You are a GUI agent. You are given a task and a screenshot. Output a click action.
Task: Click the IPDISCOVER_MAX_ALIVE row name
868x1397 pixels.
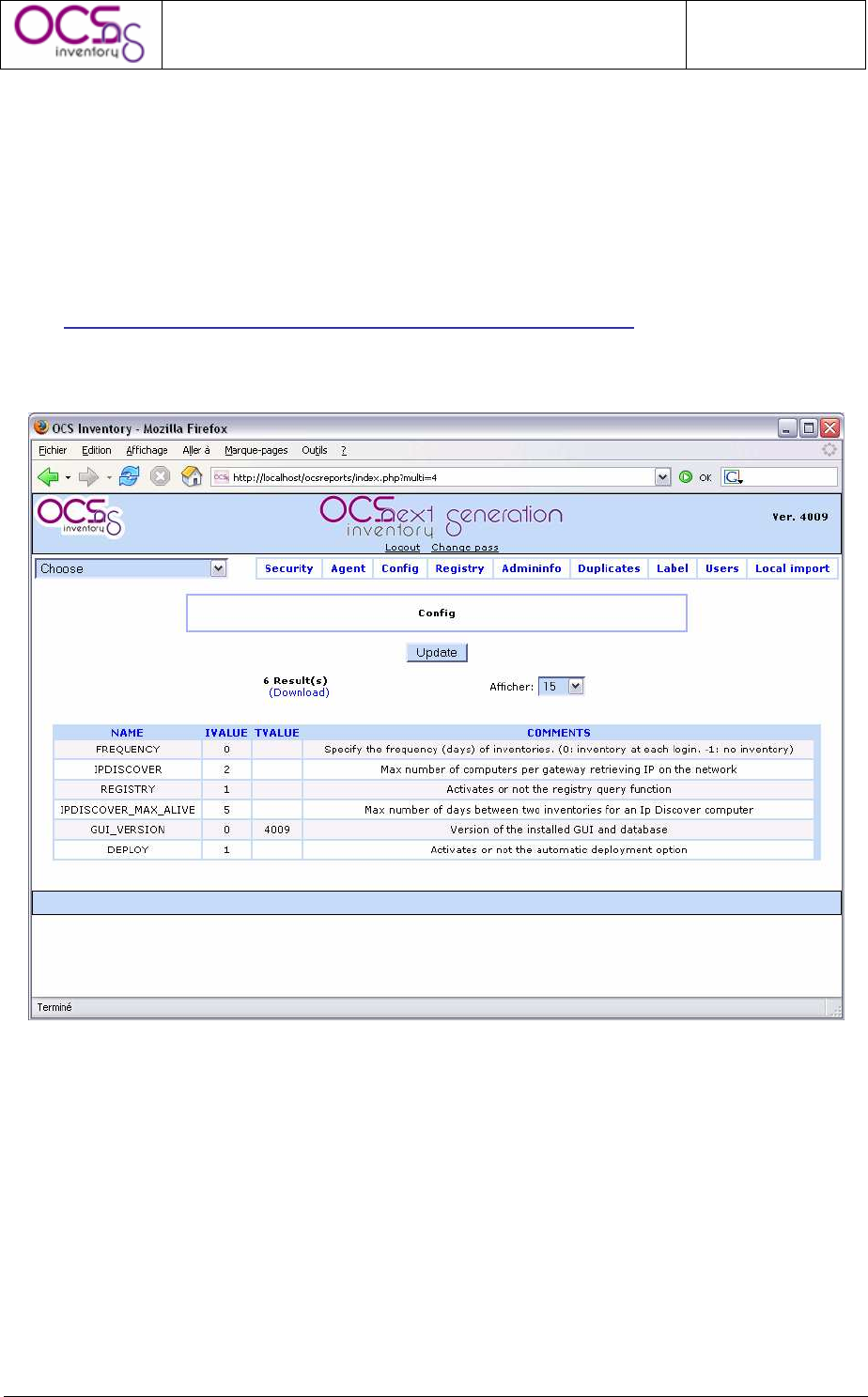pyautogui.click(x=128, y=810)
